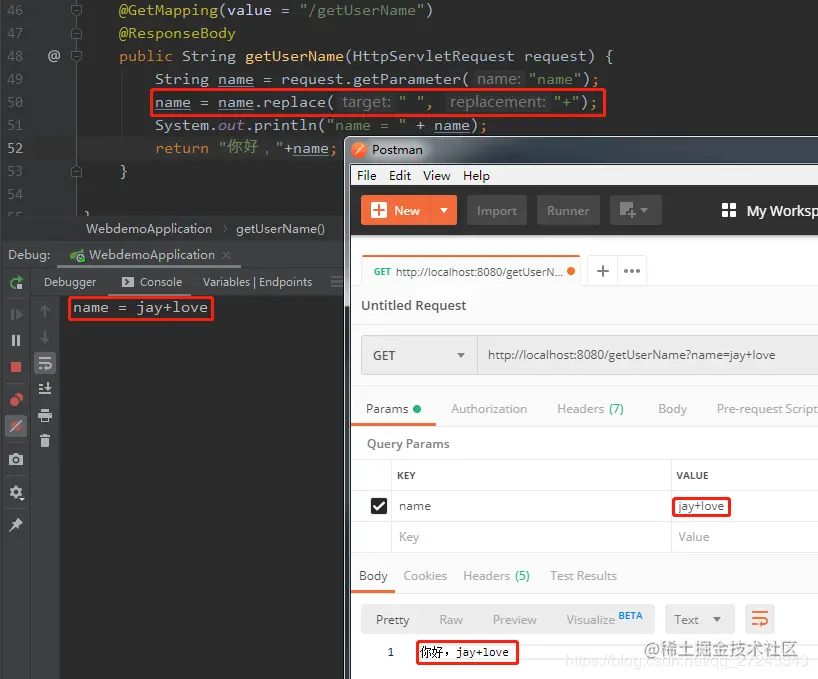Switch to the Console tab
This screenshot has width=818, height=679.
click(x=152, y=282)
